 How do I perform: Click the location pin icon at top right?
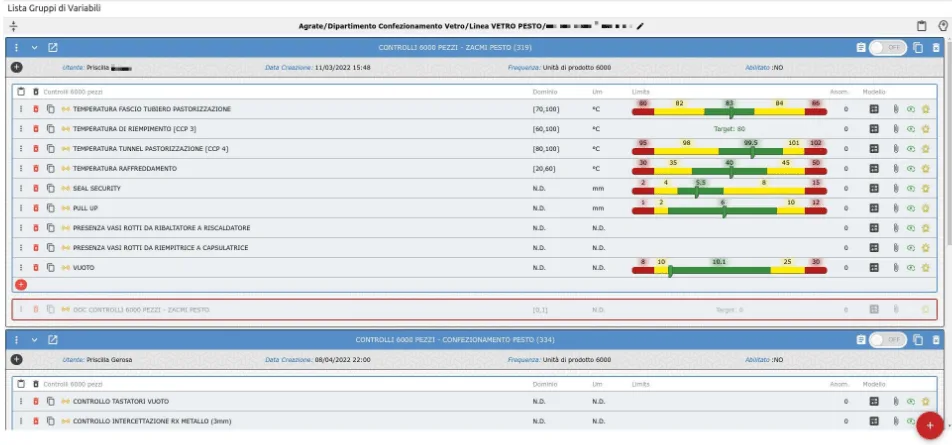tap(941, 26)
